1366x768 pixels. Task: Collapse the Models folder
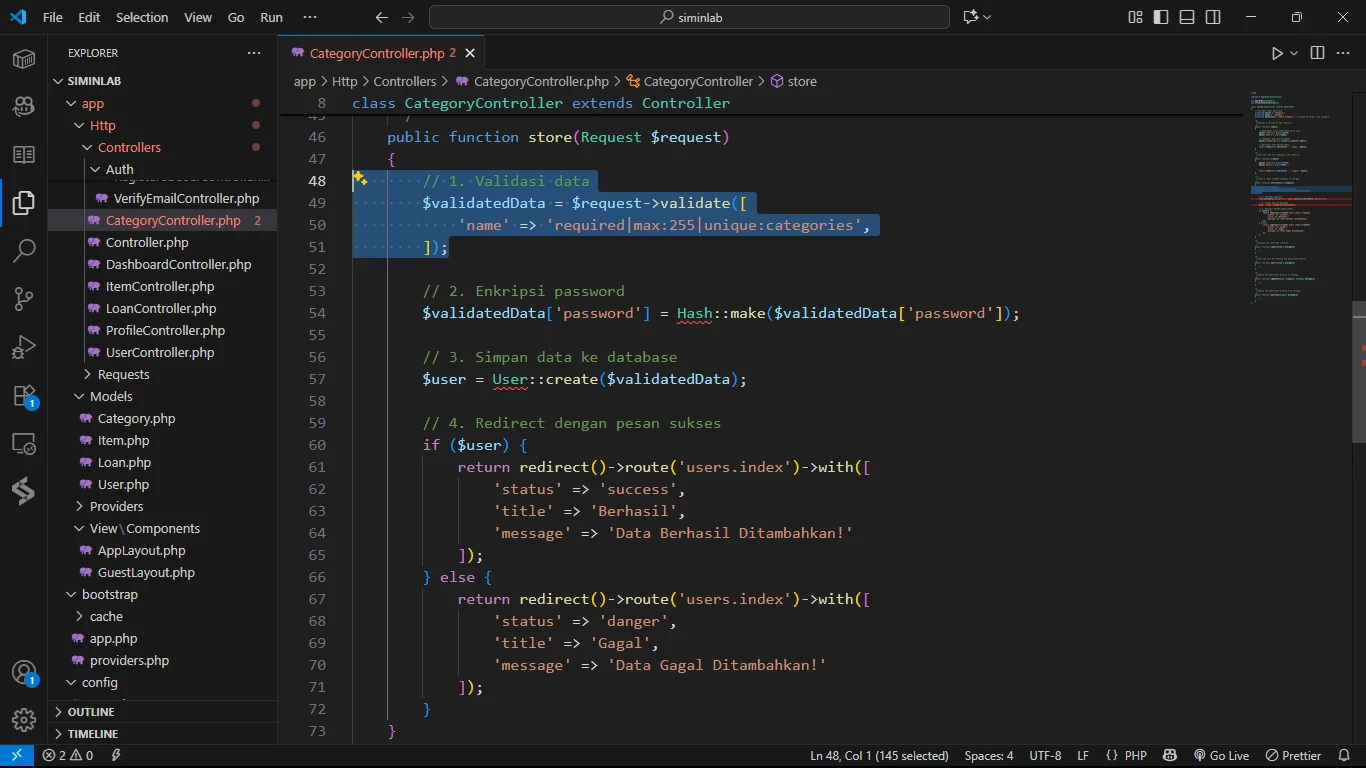click(111, 396)
